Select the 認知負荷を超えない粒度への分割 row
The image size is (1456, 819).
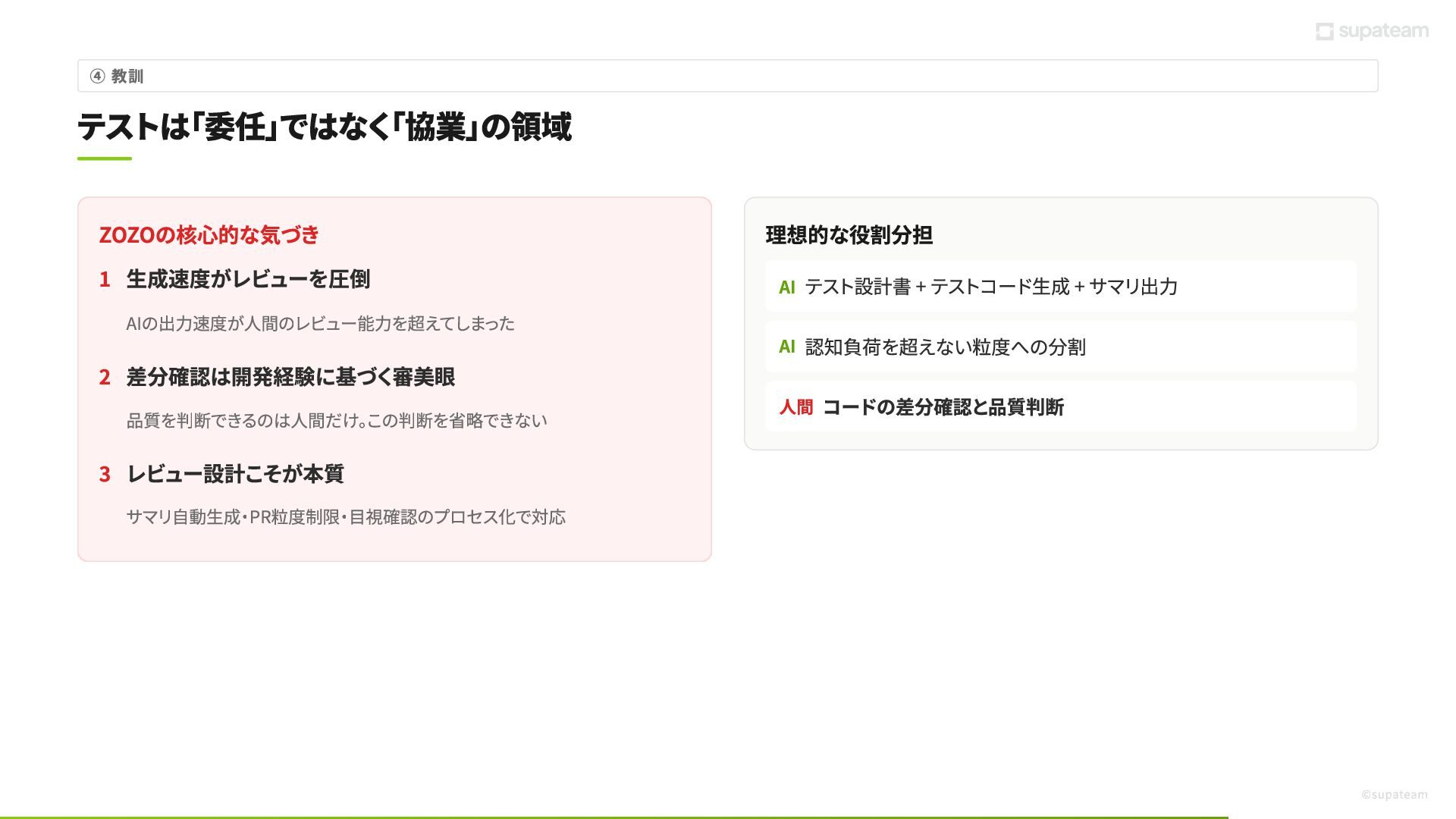[x=1062, y=347]
